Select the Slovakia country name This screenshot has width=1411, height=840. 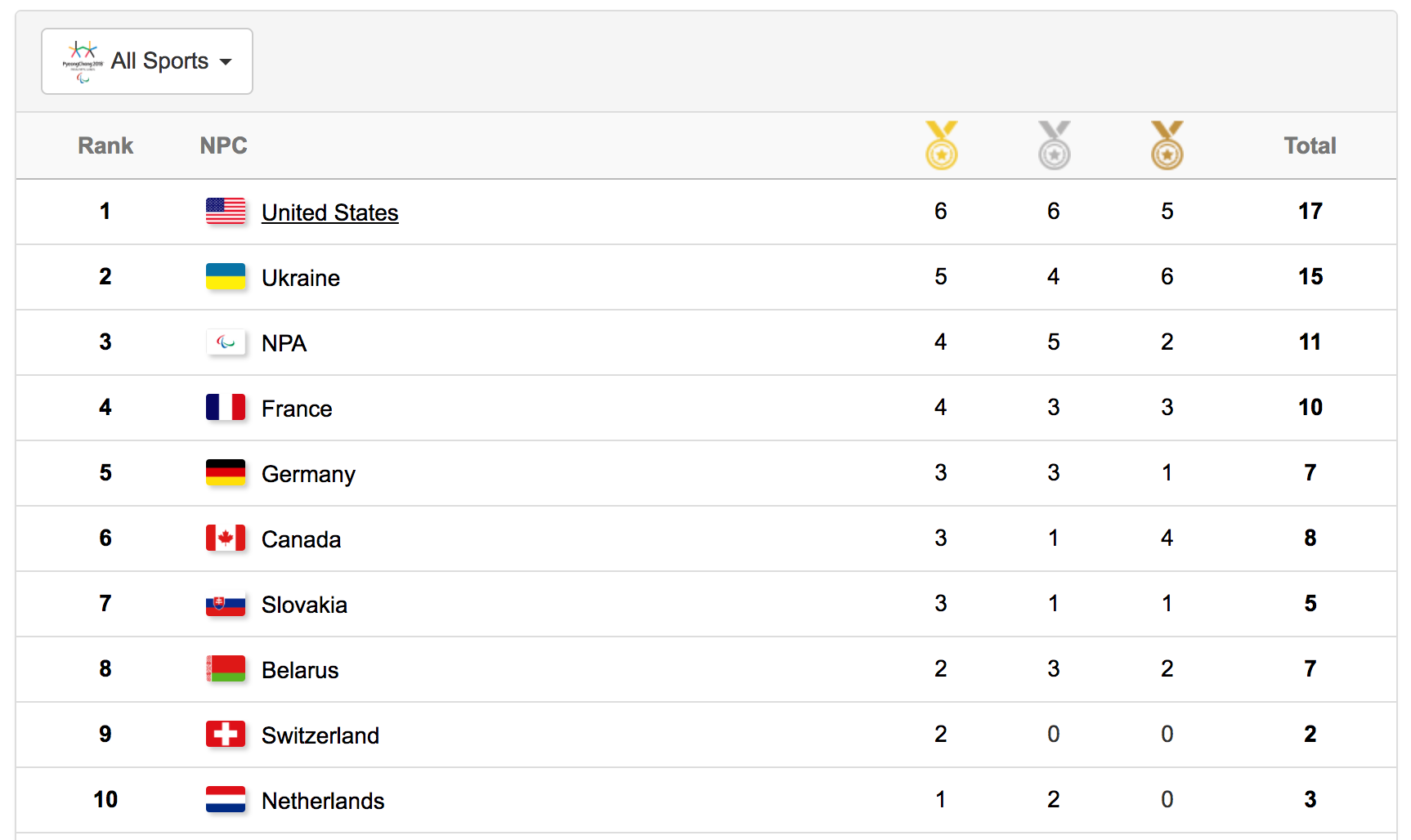304,605
